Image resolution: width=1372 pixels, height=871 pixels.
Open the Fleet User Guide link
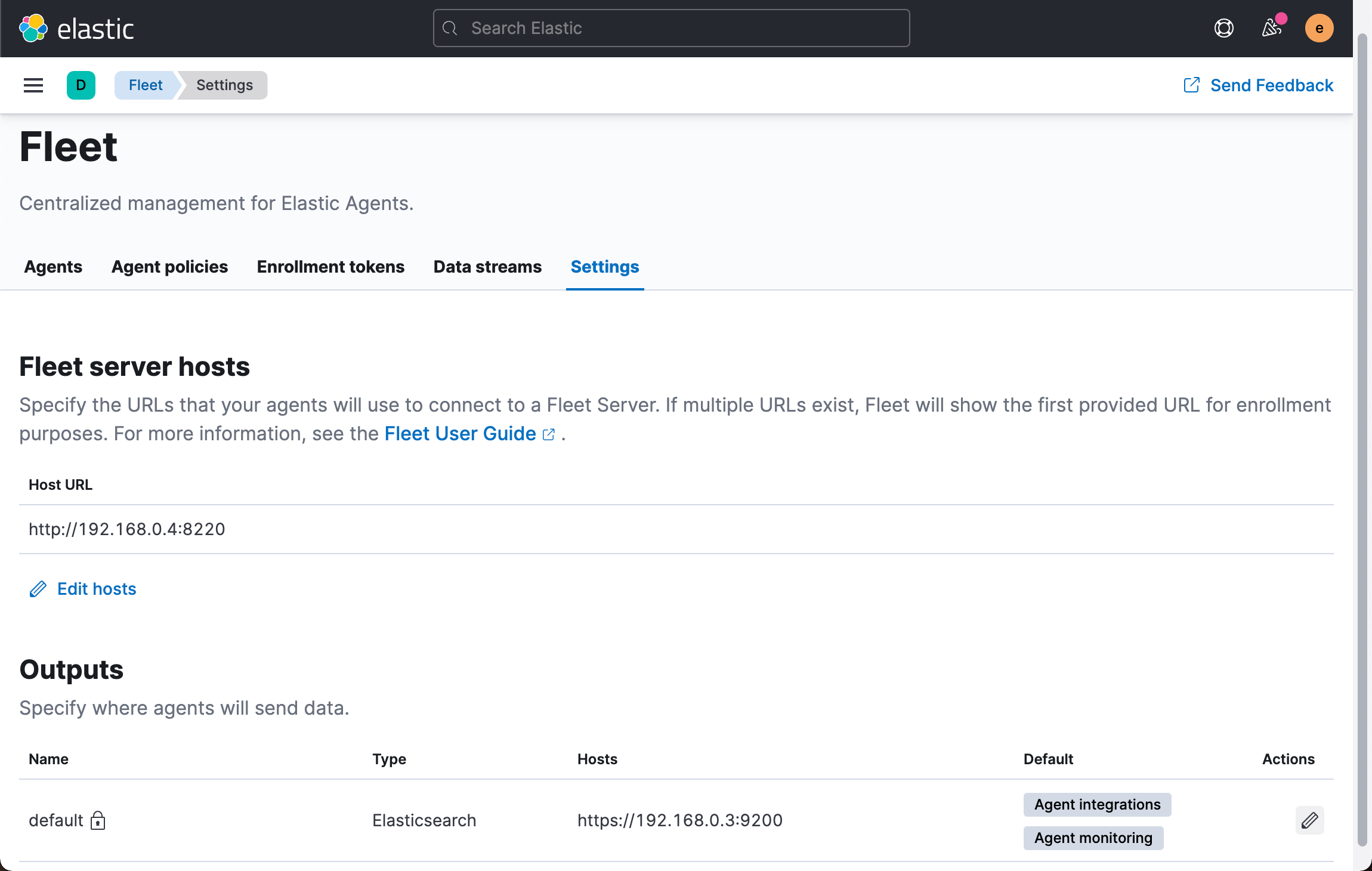(x=460, y=434)
